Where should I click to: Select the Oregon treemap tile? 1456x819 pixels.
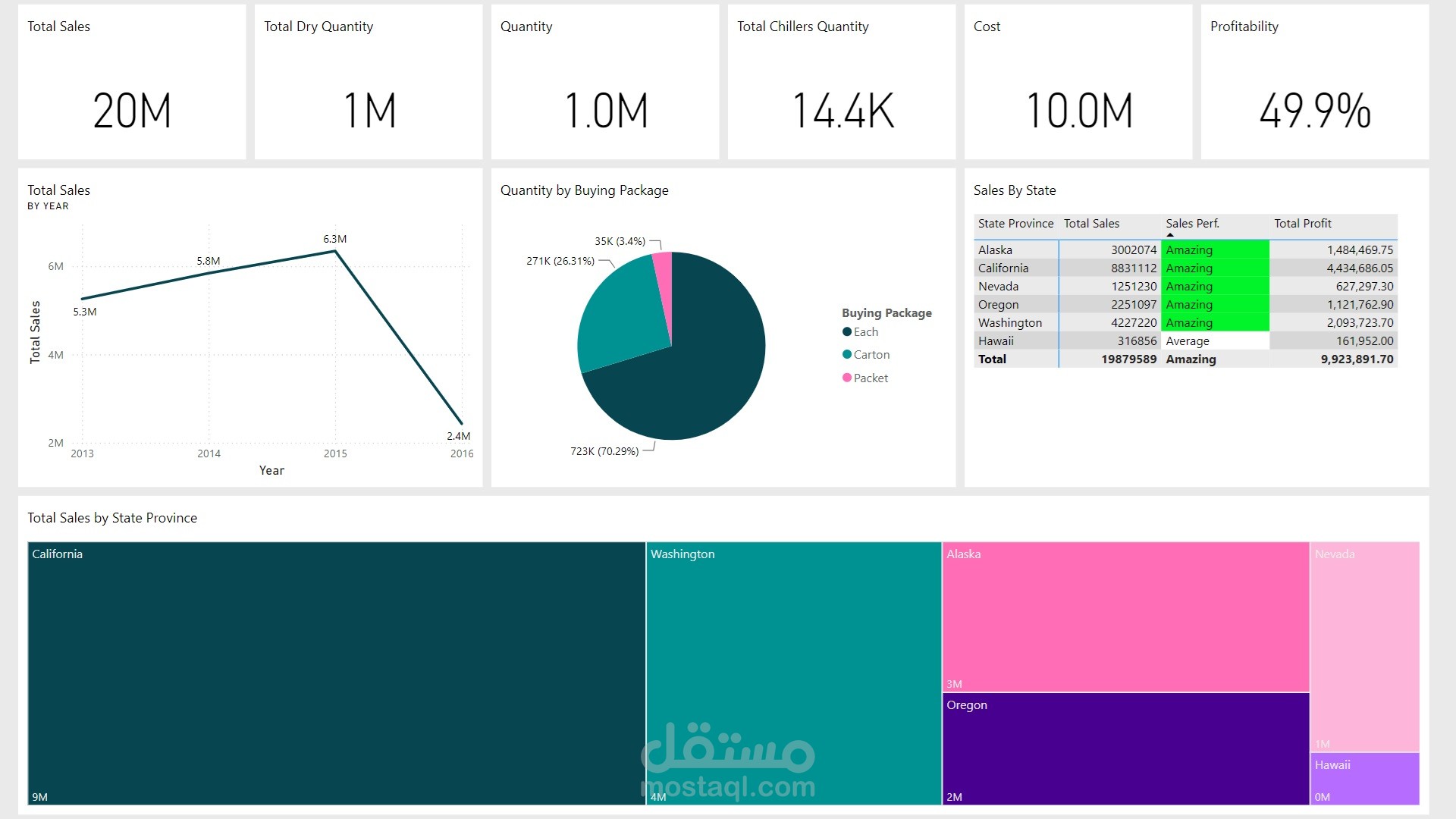[x=1125, y=748]
